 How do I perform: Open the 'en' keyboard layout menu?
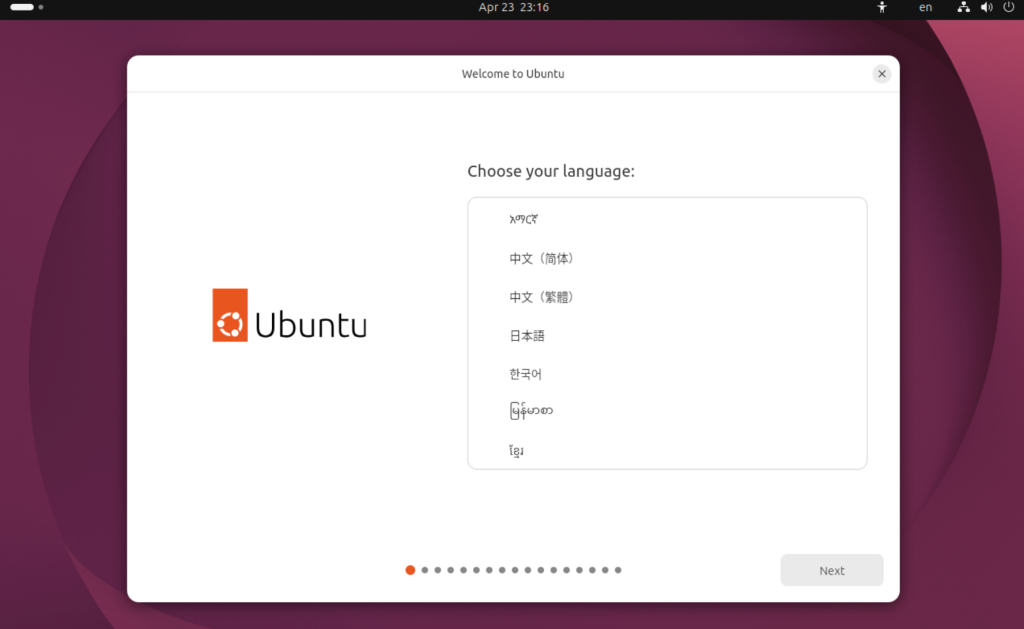(x=926, y=7)
